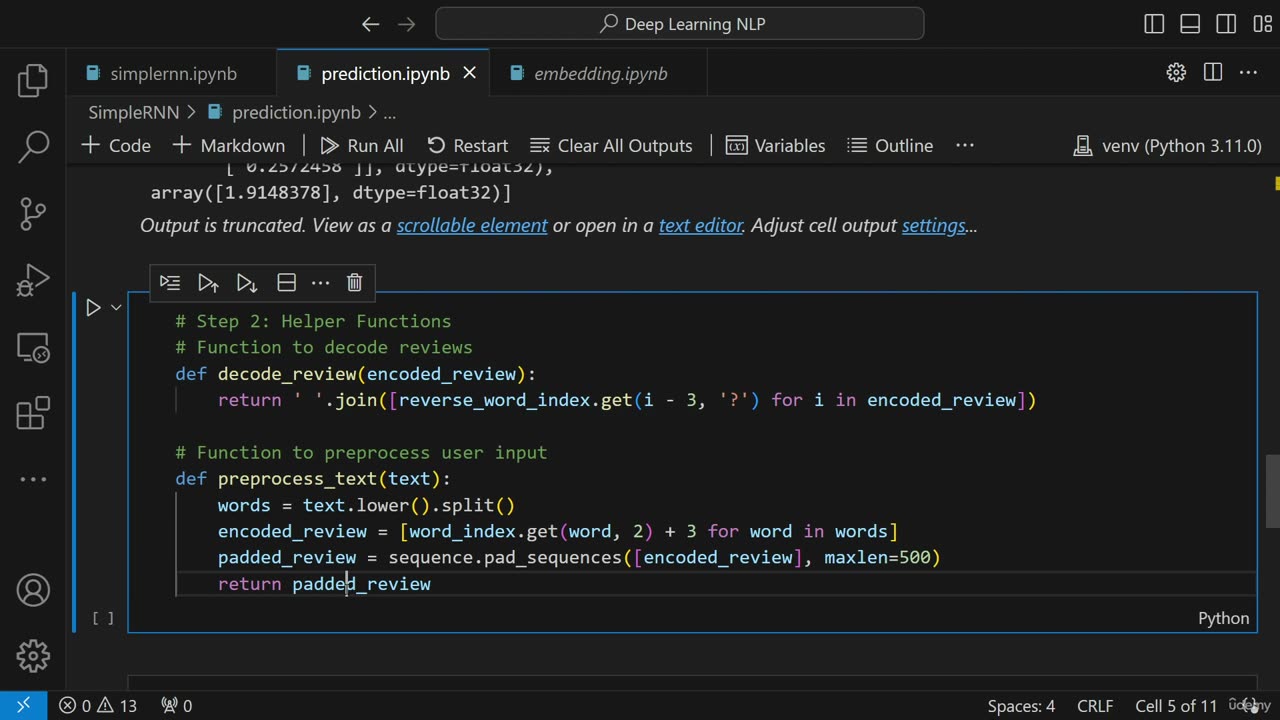Open the Accounts menu

(x=33, y=590)
